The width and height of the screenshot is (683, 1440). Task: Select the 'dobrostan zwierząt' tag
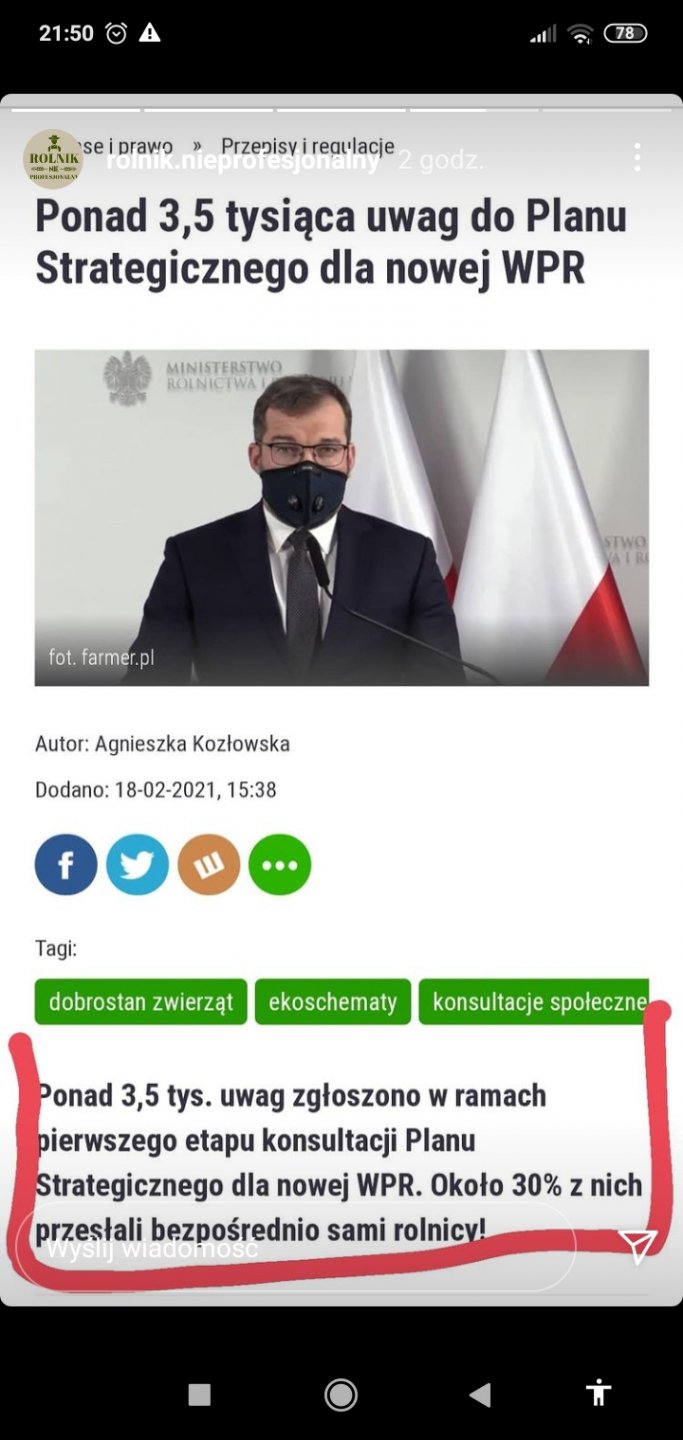[x=141, y=1001]
